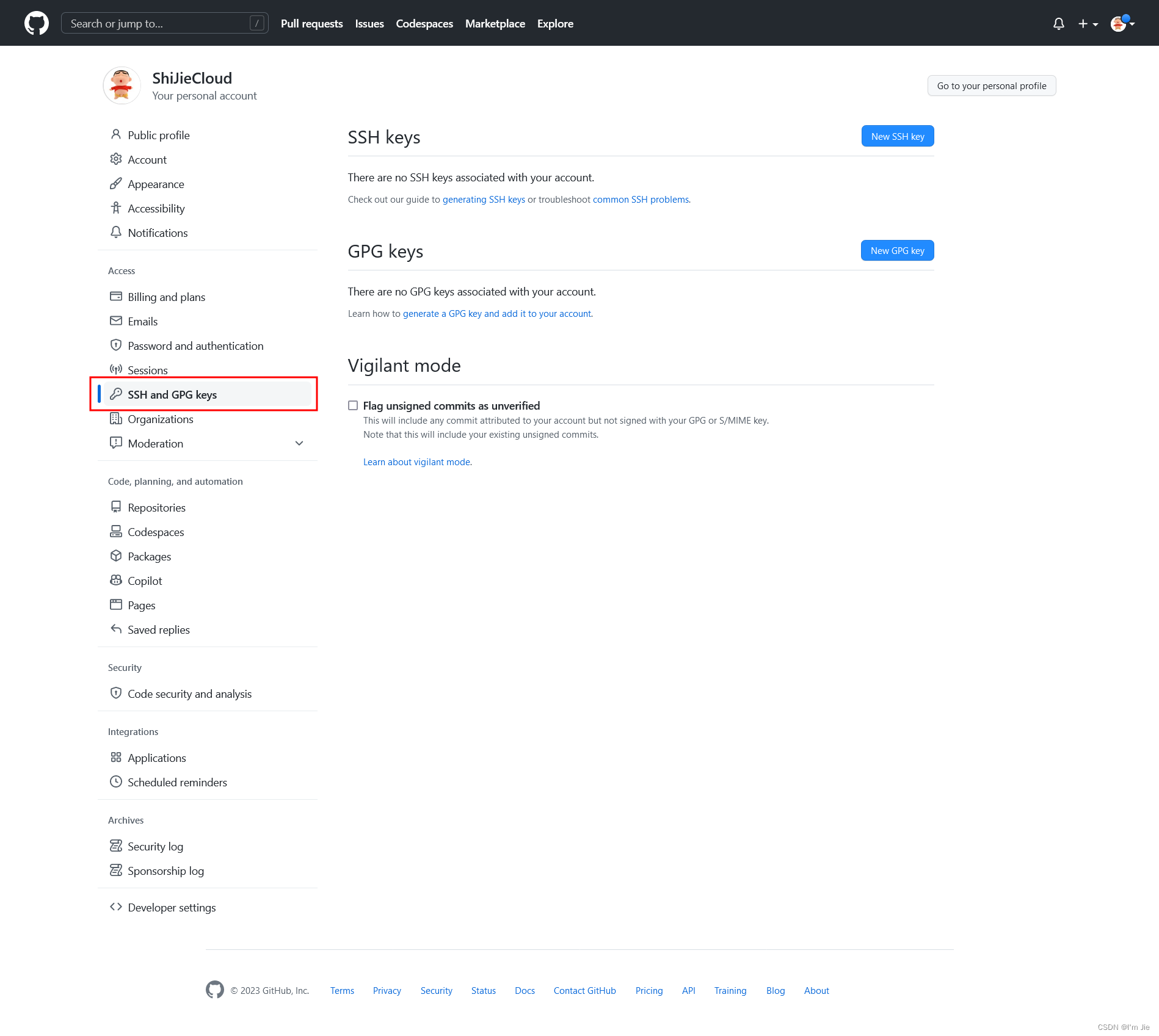Open the Terms footer link
1159x1036 pixels.
(342, 990)
